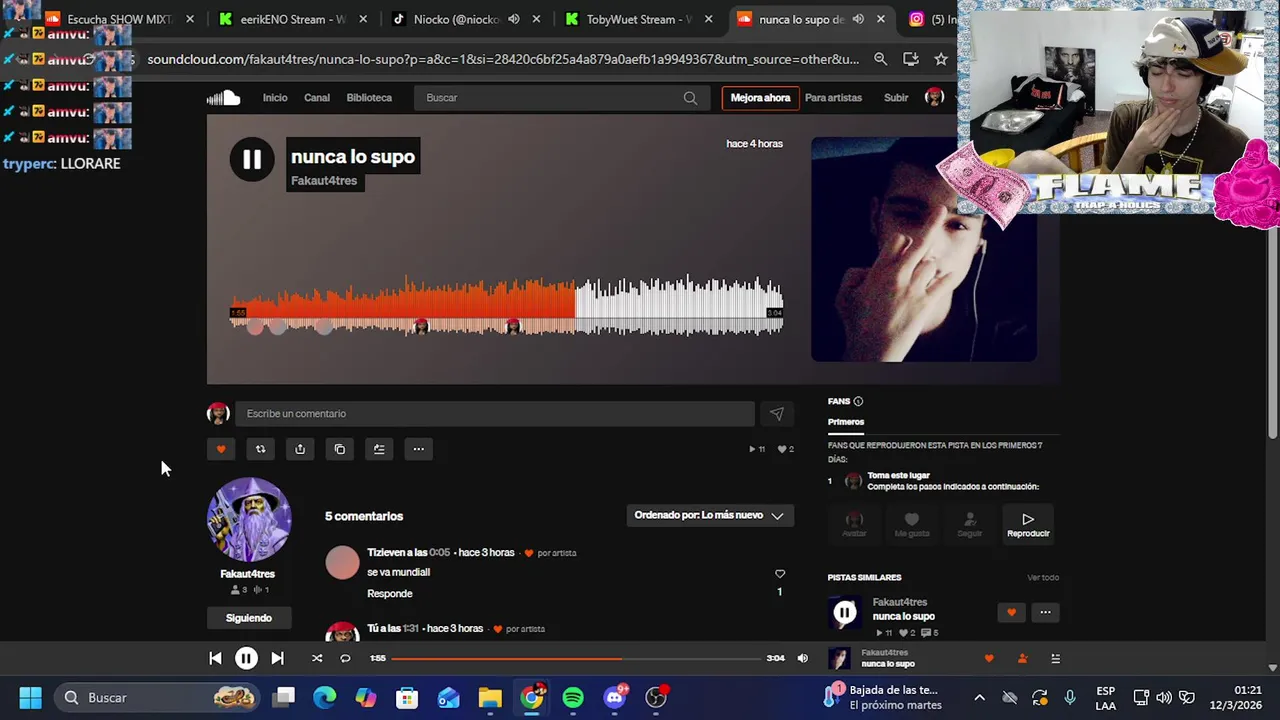Pause the track in the hero player
Screen dimensions: 1280x720
(252, 159)
